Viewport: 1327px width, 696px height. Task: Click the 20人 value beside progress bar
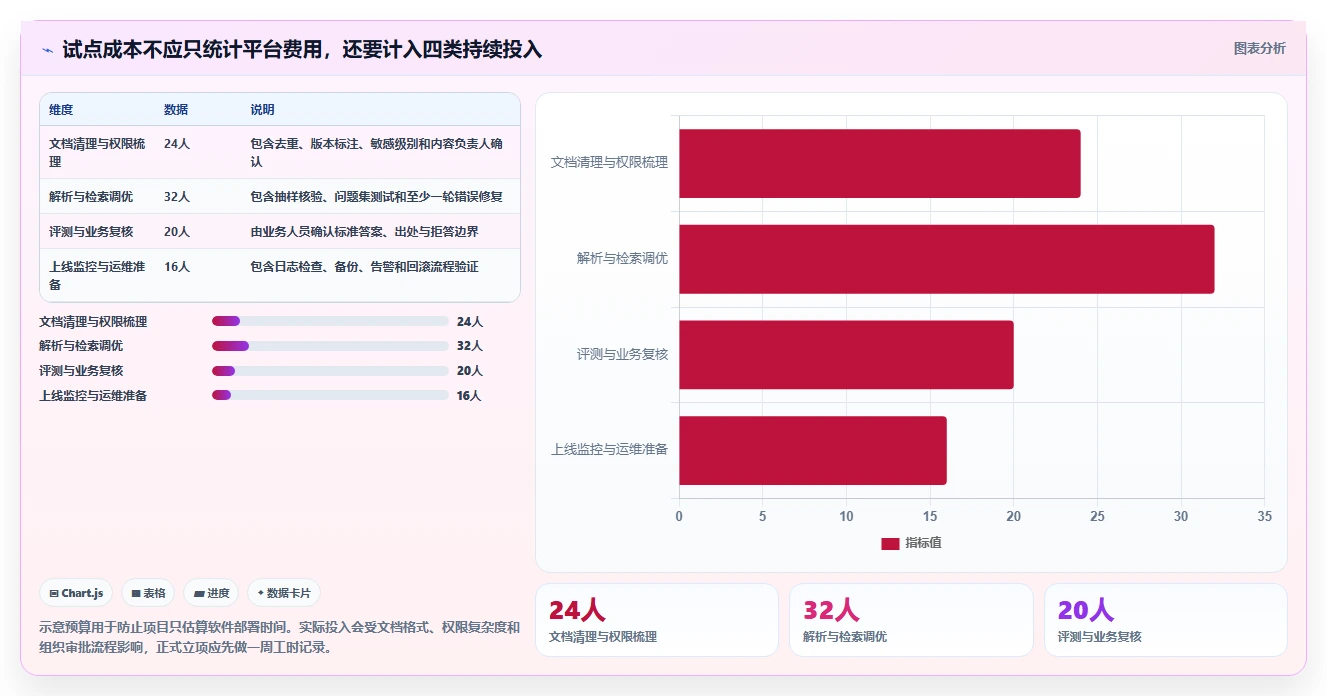pos(470,371)
